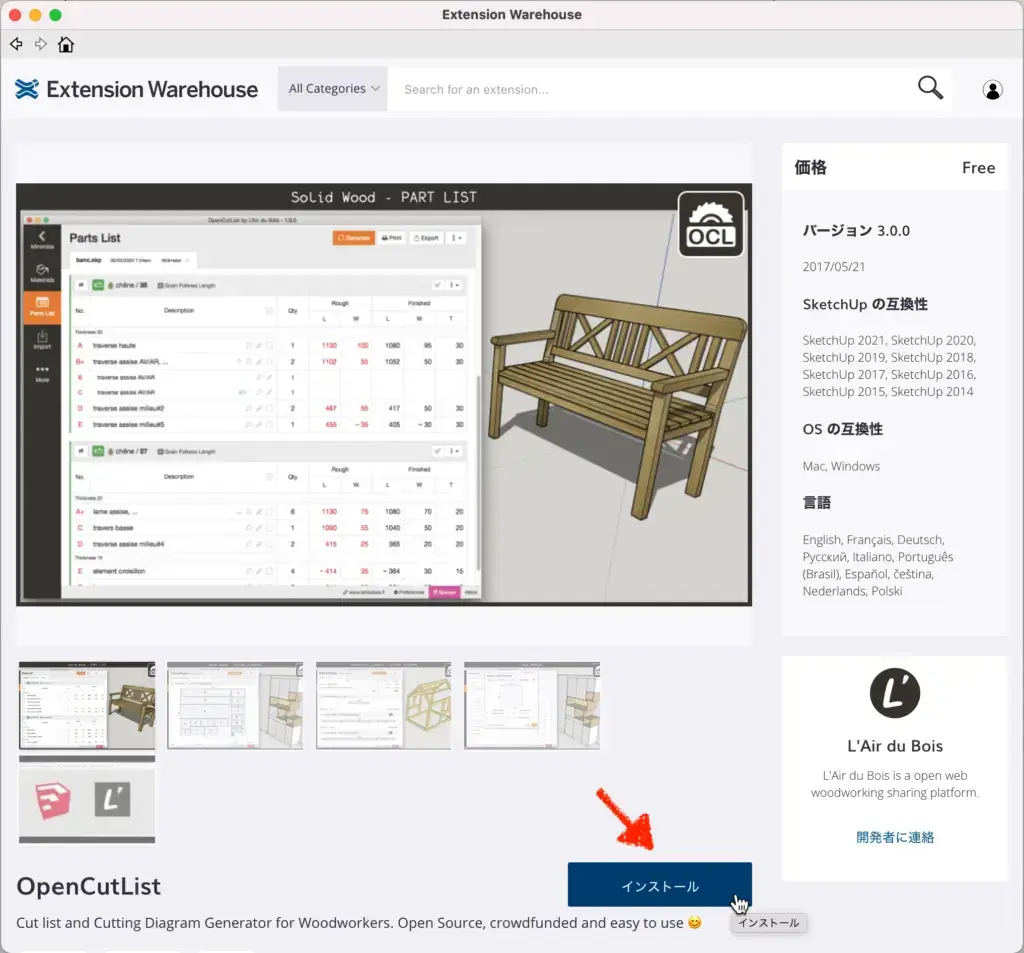Click the OpenCutList title text
This screenshot has height=953, width=1024.
pos(88,886)
